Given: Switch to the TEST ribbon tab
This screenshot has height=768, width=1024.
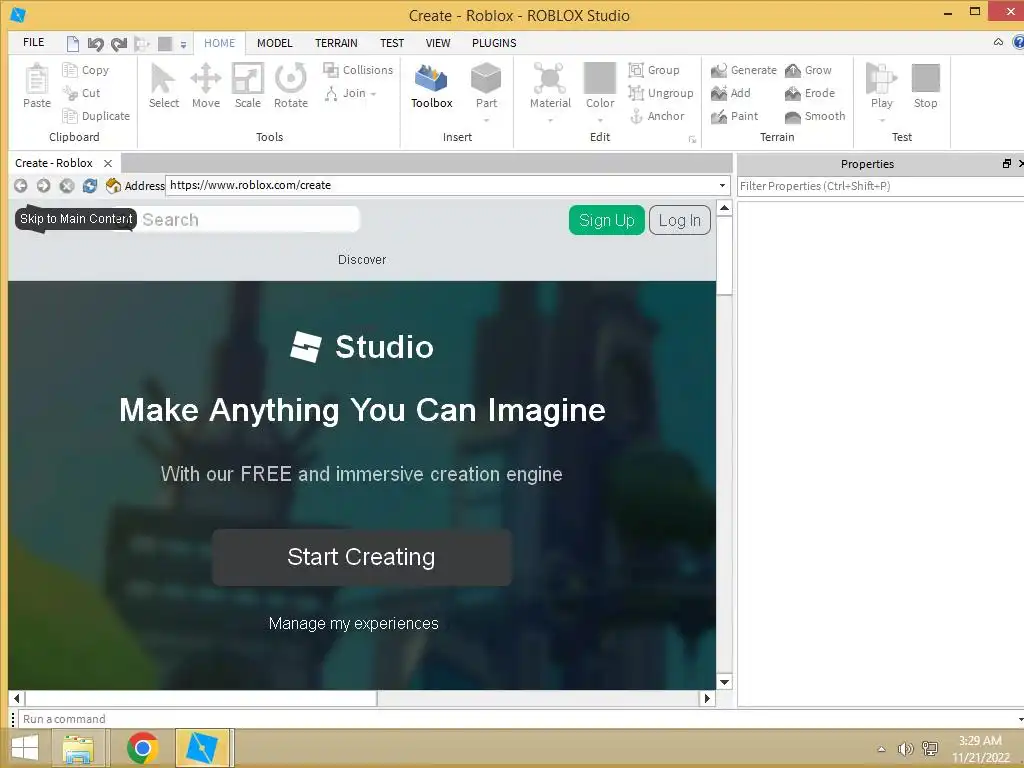Looking at the screenshot, I should [x=392, y=43].
